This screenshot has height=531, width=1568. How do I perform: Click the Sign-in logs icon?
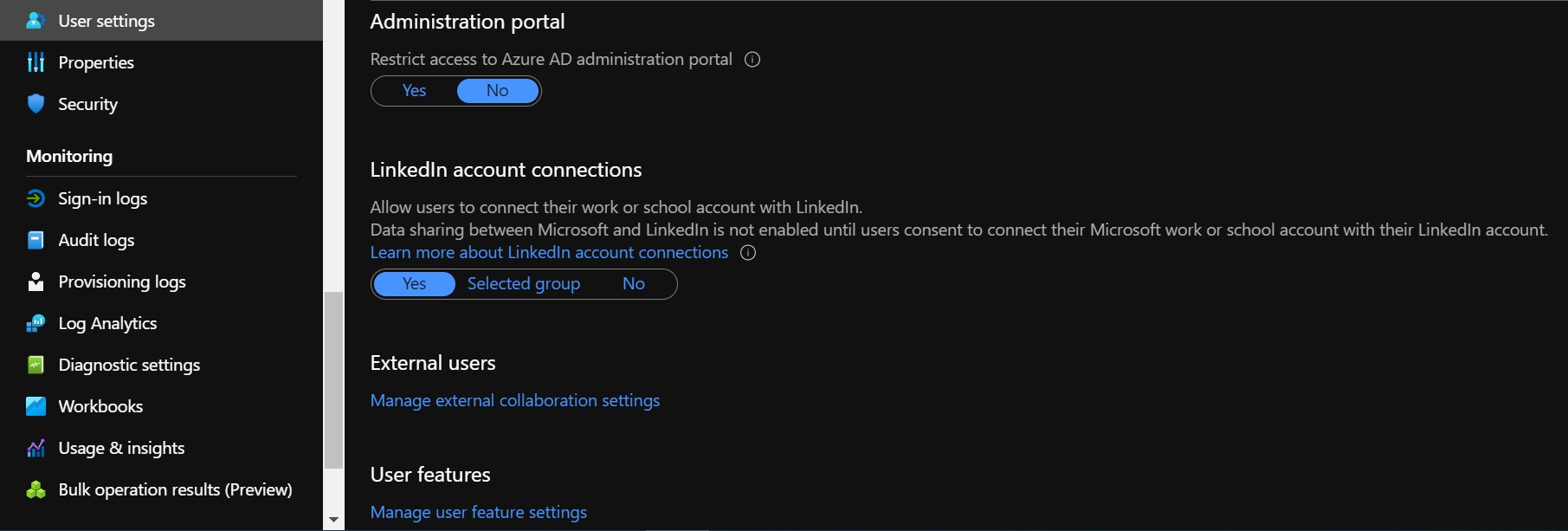pyautogui.click(x=35, y=198)
